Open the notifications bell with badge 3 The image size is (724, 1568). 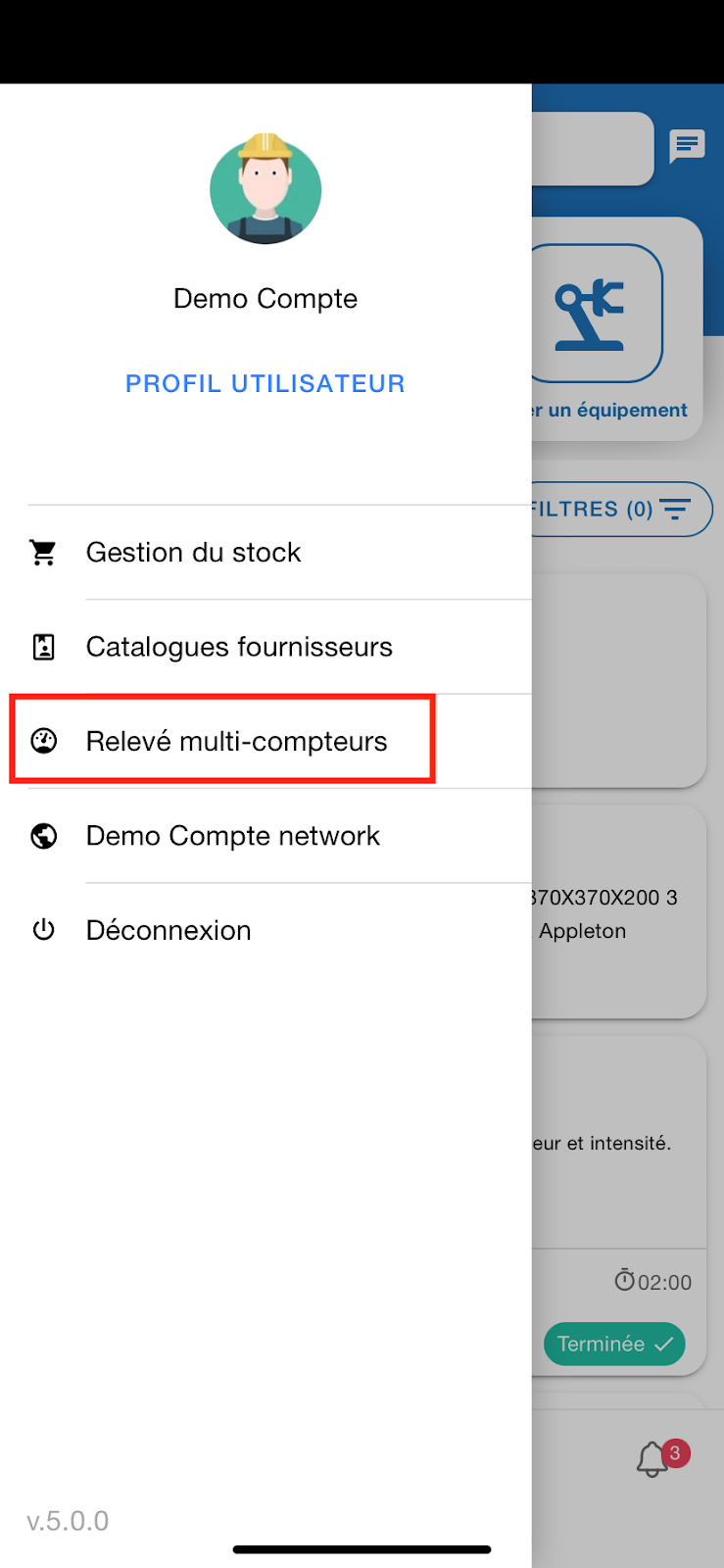[652, 1459]
